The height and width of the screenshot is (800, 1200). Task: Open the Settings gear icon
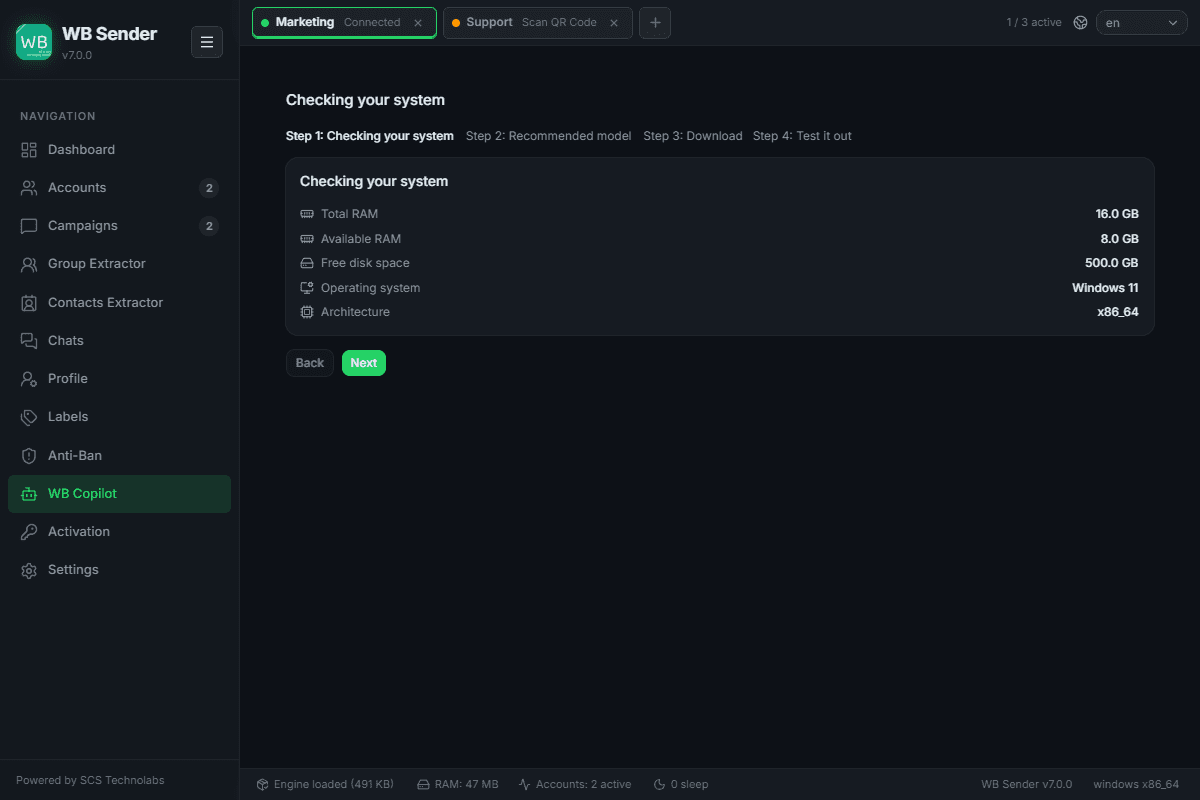29,570
